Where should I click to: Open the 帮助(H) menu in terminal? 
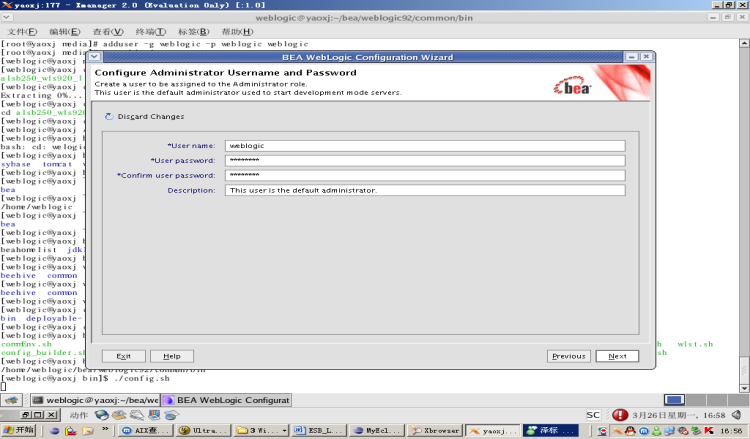coord(237,32)
